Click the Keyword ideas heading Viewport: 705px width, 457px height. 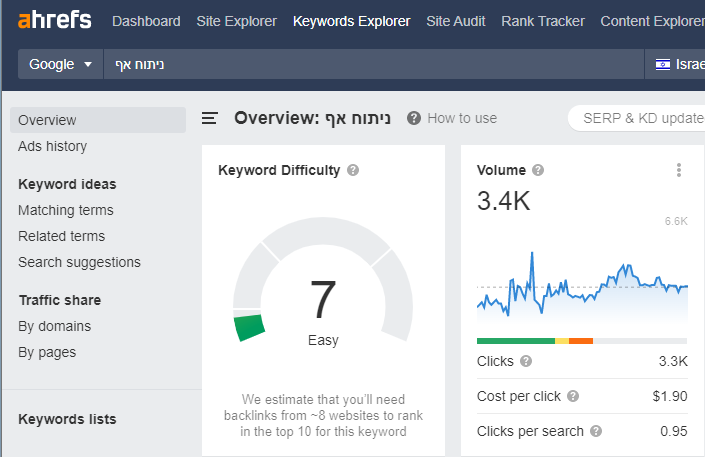[x=67, y=184]
